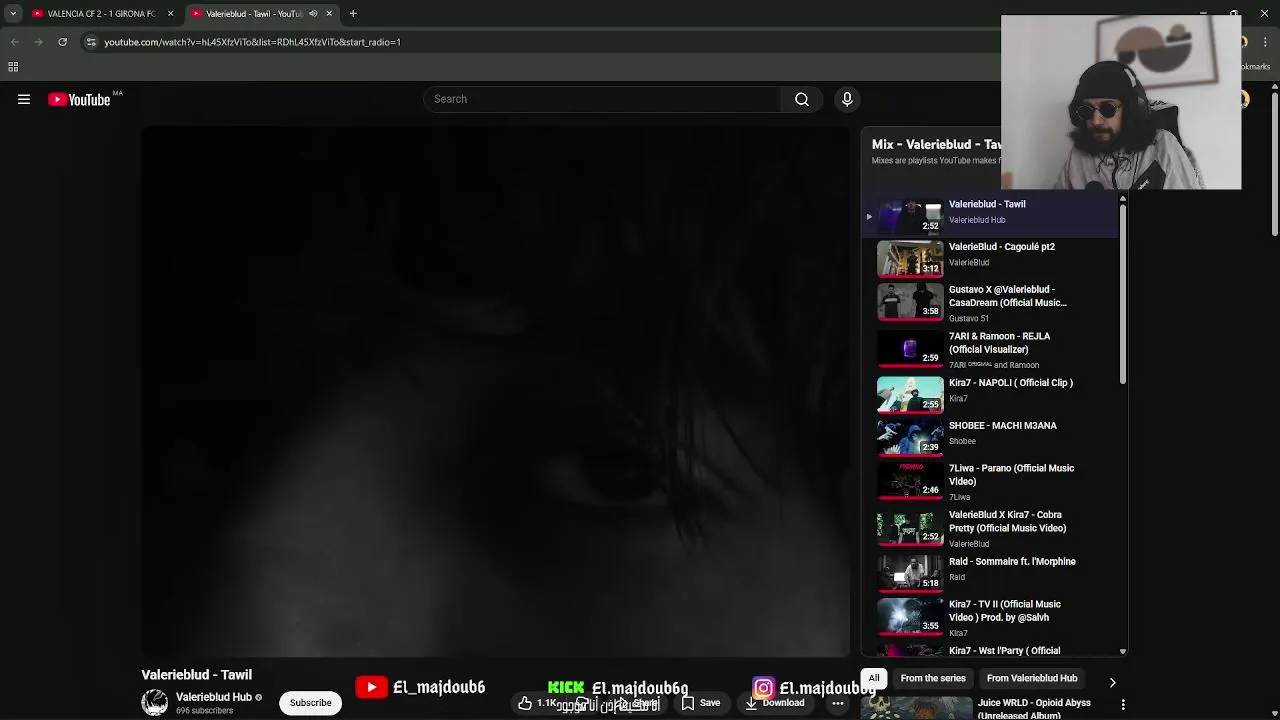This screenshot has height=720, width=1280.
Task: Click the playlist scrollbar down arrow
Action: 1122,651
